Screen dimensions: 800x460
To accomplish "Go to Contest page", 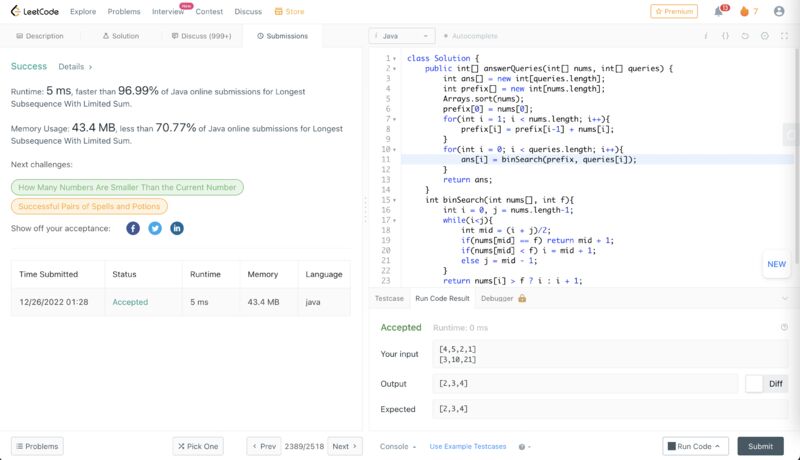I will coord(209,11).
